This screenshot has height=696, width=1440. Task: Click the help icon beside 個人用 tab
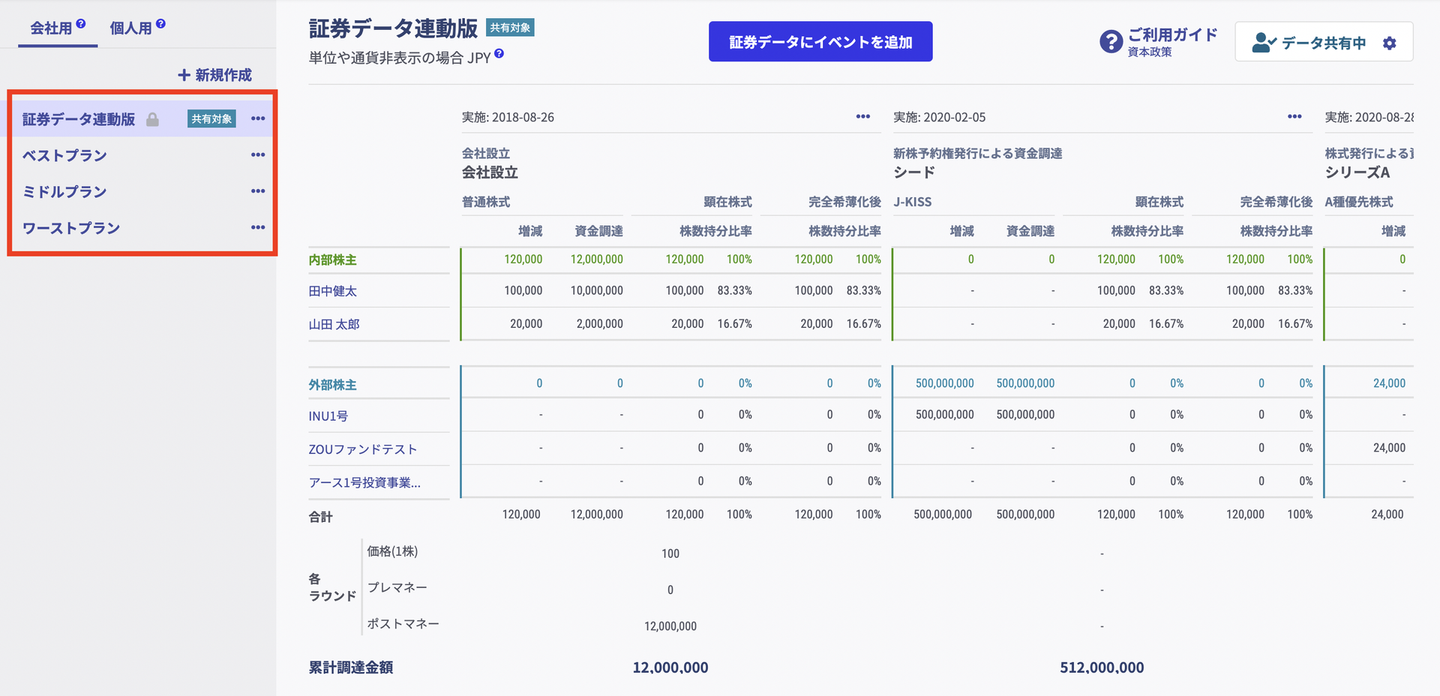[161, 24]
